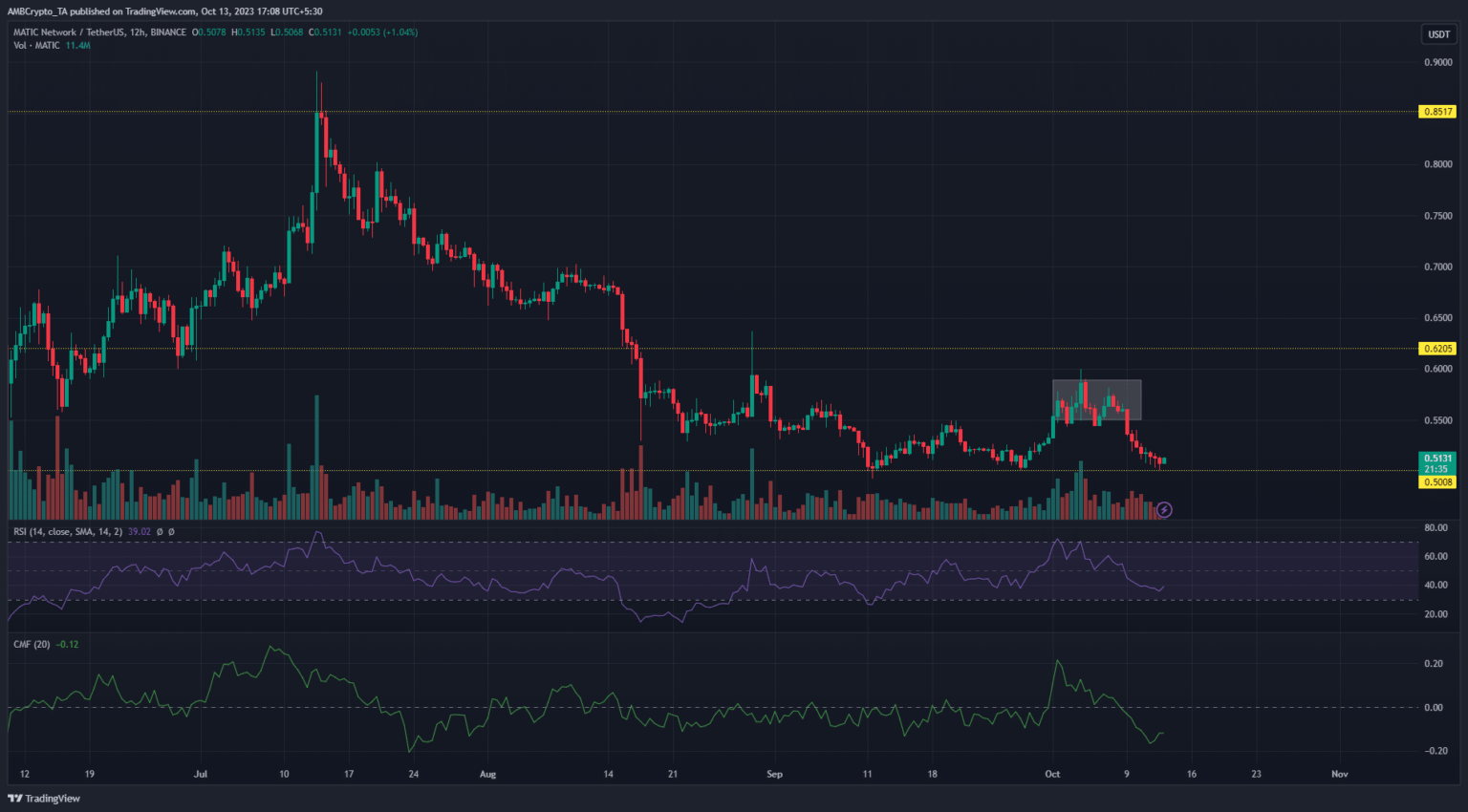Select the RSI (14, close, SMA, 14, 2) legend
The height and width of the screenshot is (812, 1468).
click(x=67, y=532)
